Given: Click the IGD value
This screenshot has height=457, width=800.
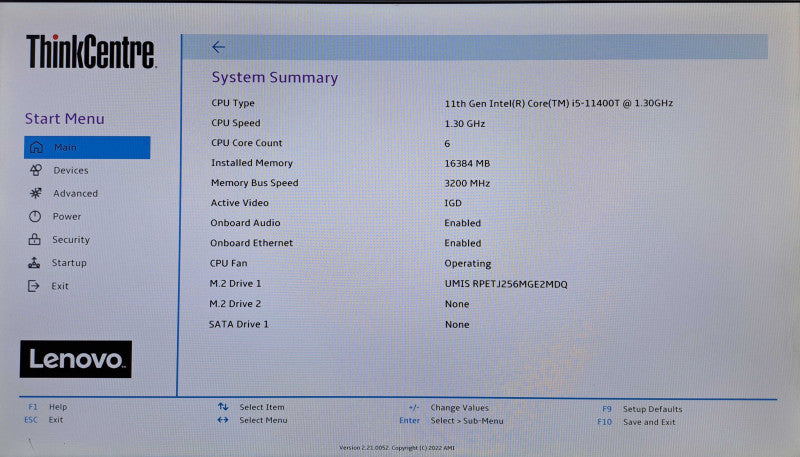Looking at the screenshot, I should click(453, 204).
